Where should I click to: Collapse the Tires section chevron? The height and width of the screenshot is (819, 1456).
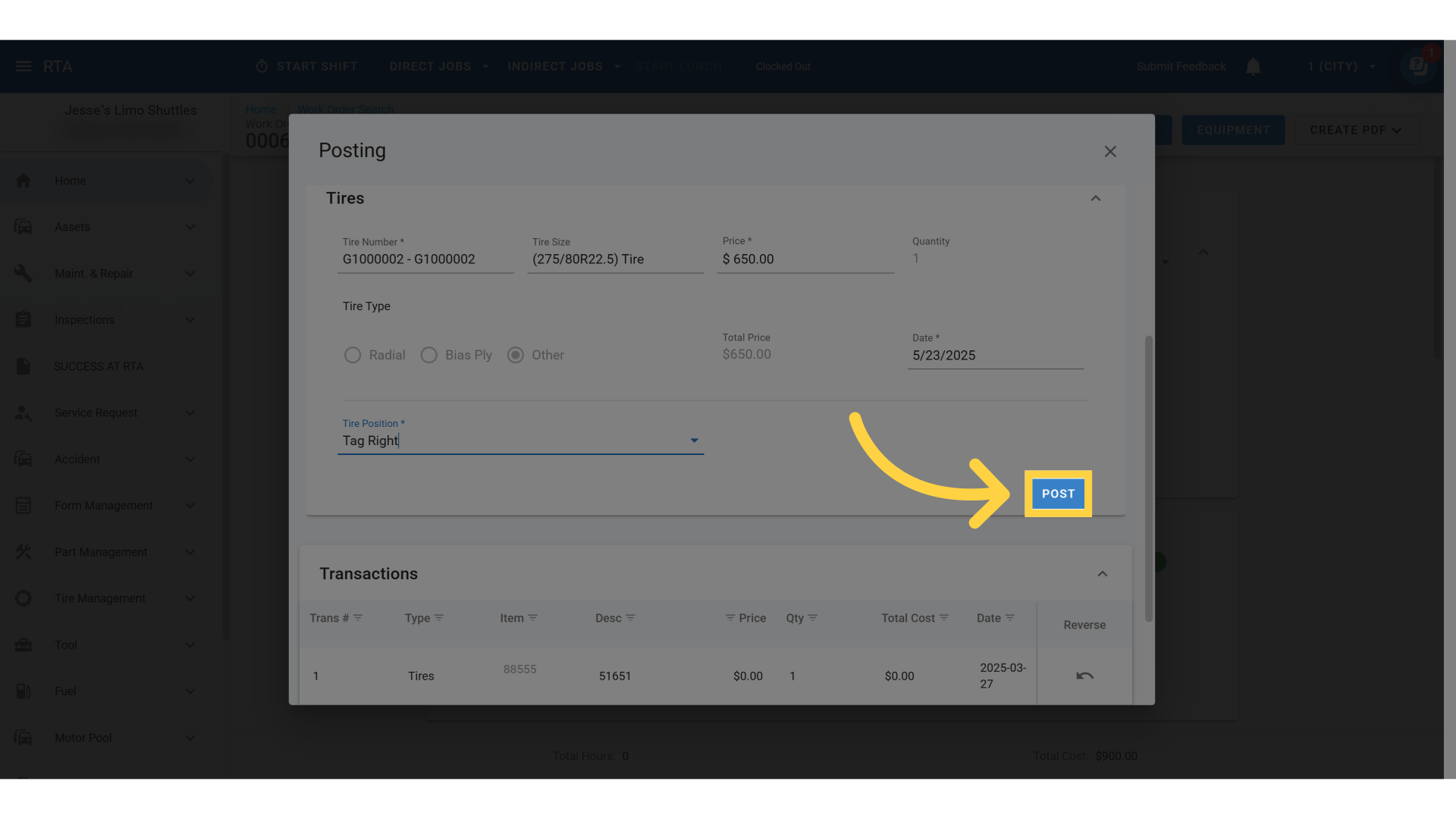[1096, 199]
